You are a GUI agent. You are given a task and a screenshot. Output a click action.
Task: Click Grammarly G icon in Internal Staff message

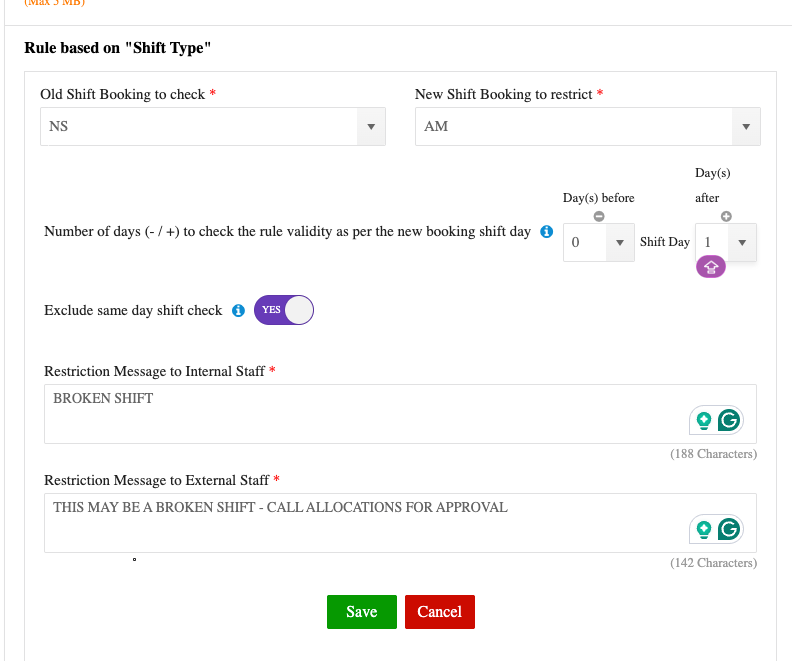point(729,421)
